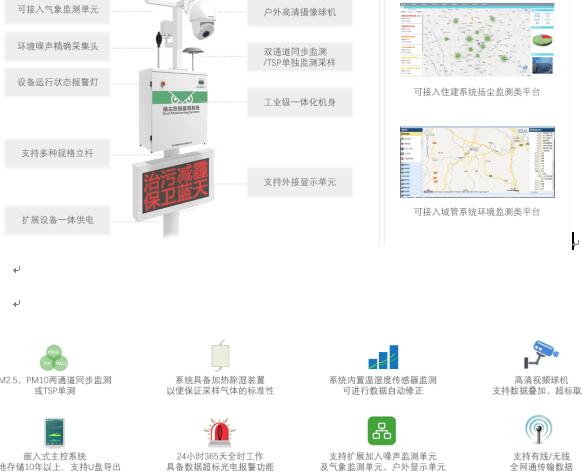Click the green PM2.5/PM10/TSP circles icon

54,358
